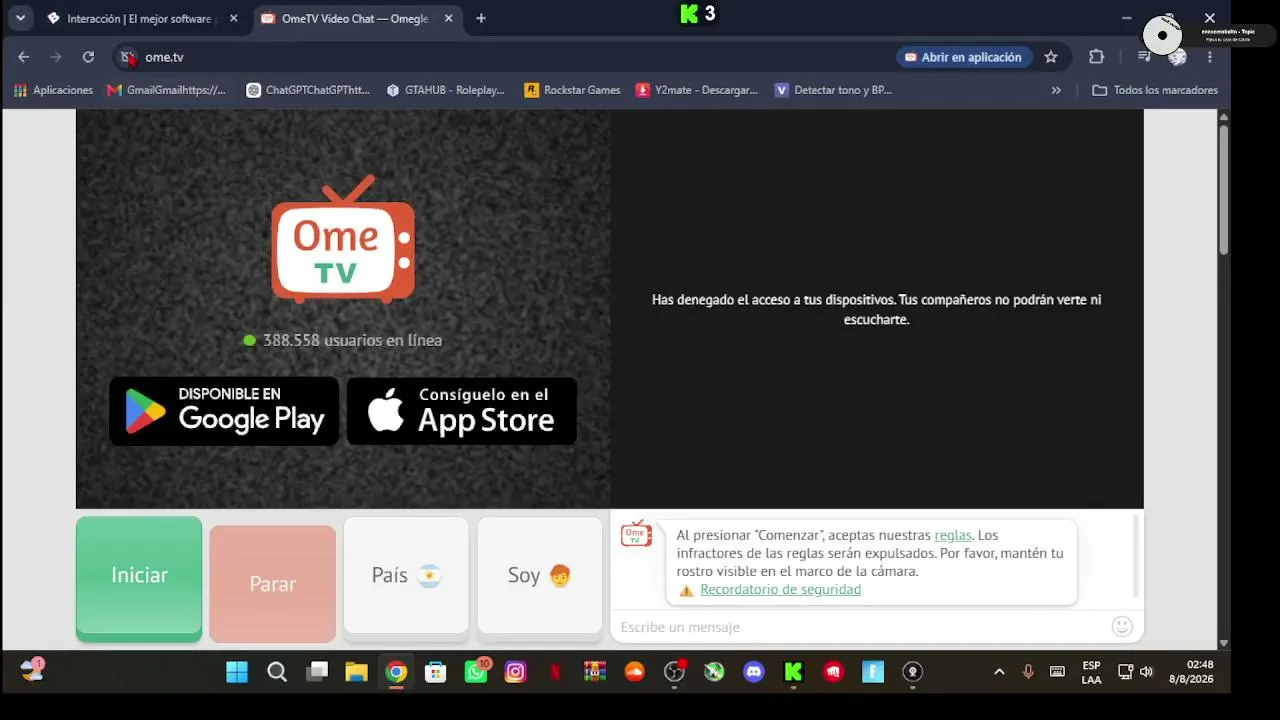The width and height of the screenshot is (1280, 720).
Task: Open the ChatGPT bookmark
Action: coord(308,90)
